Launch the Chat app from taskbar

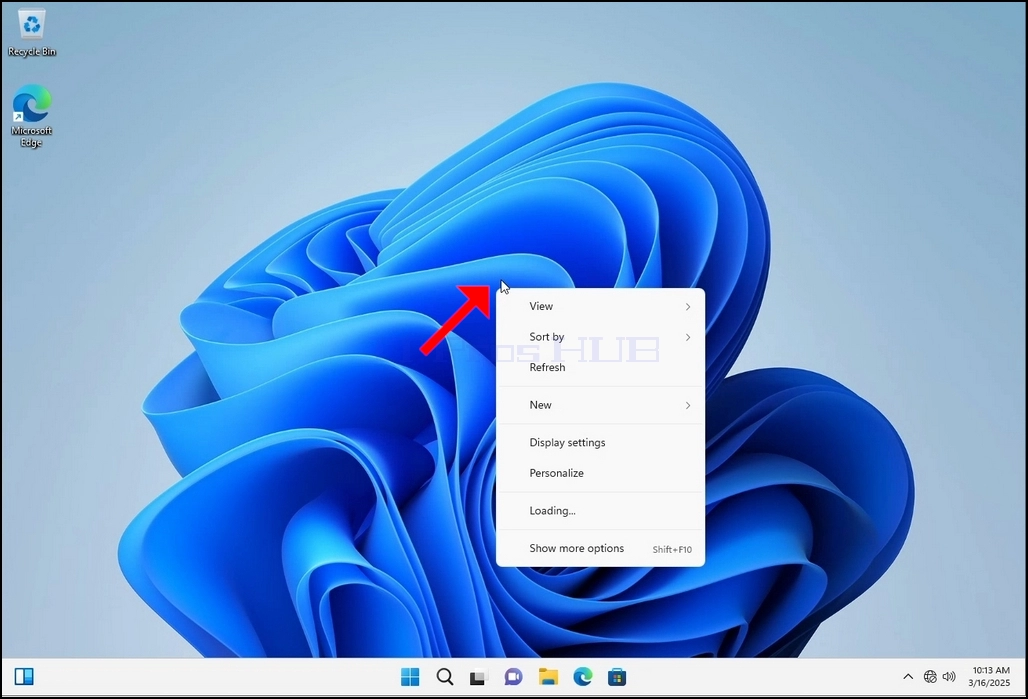pyautogui.click(x=513, y=677)
